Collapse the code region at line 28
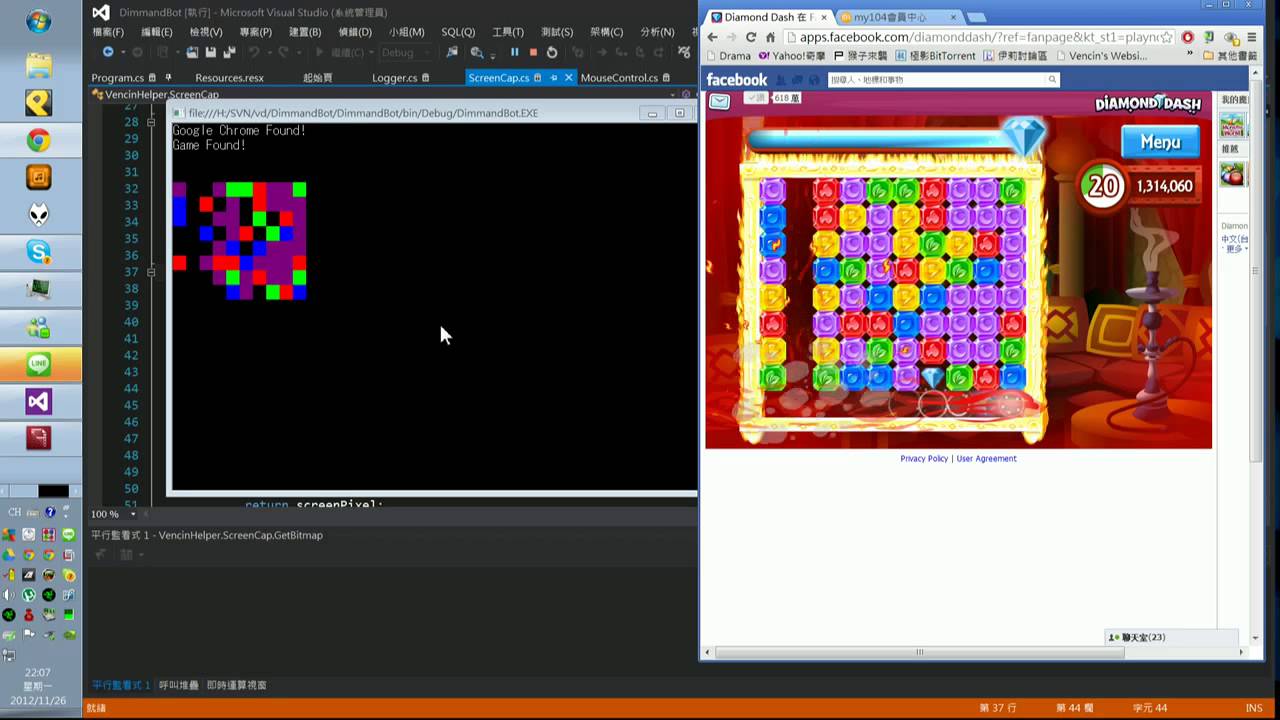 coord(151,122)
